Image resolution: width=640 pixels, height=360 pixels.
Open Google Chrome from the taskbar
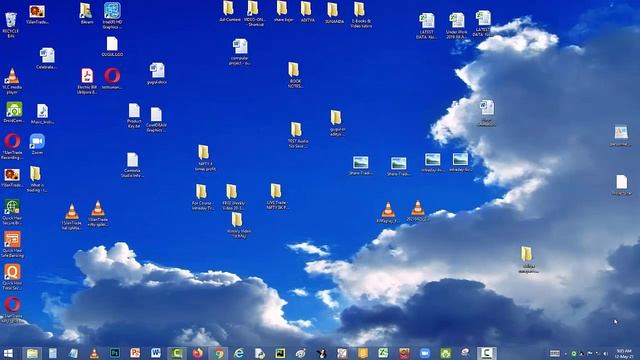pyautogui.click(x=218, y=353)
